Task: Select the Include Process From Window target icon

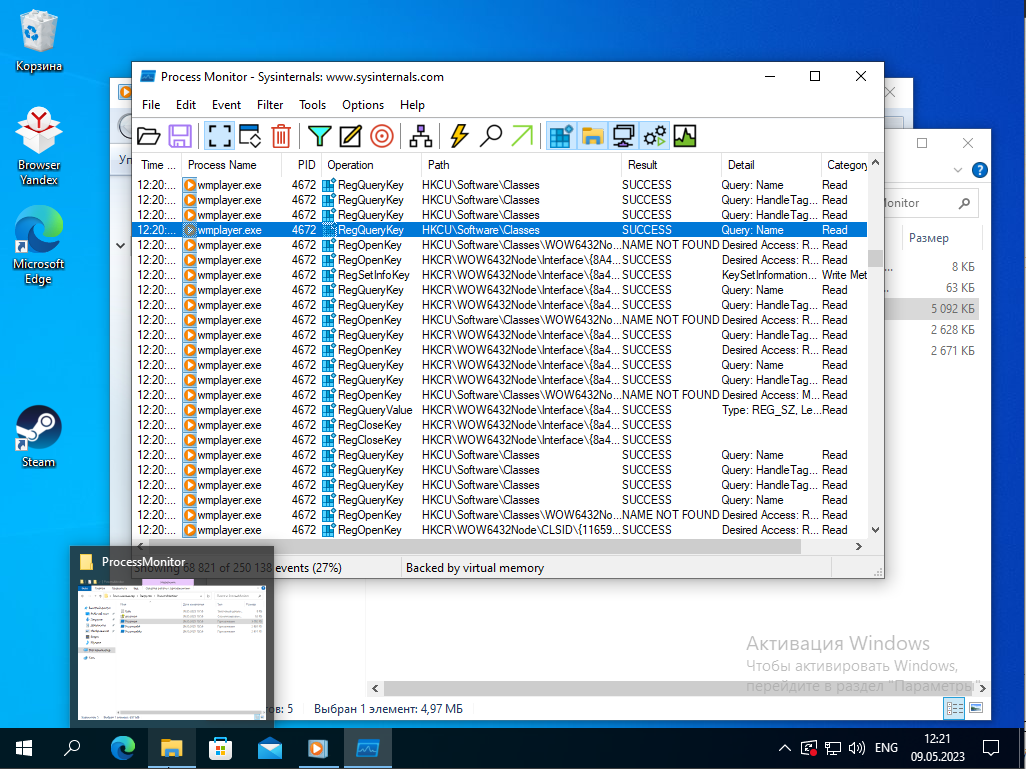Action: click(x=381, y=136)
